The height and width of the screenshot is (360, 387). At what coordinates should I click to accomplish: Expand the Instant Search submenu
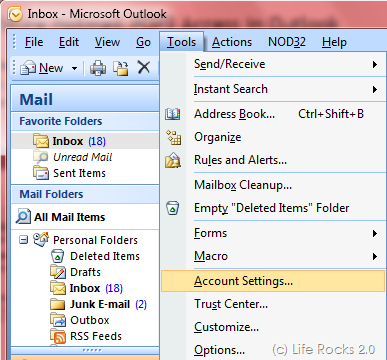[x=273, y=89]
